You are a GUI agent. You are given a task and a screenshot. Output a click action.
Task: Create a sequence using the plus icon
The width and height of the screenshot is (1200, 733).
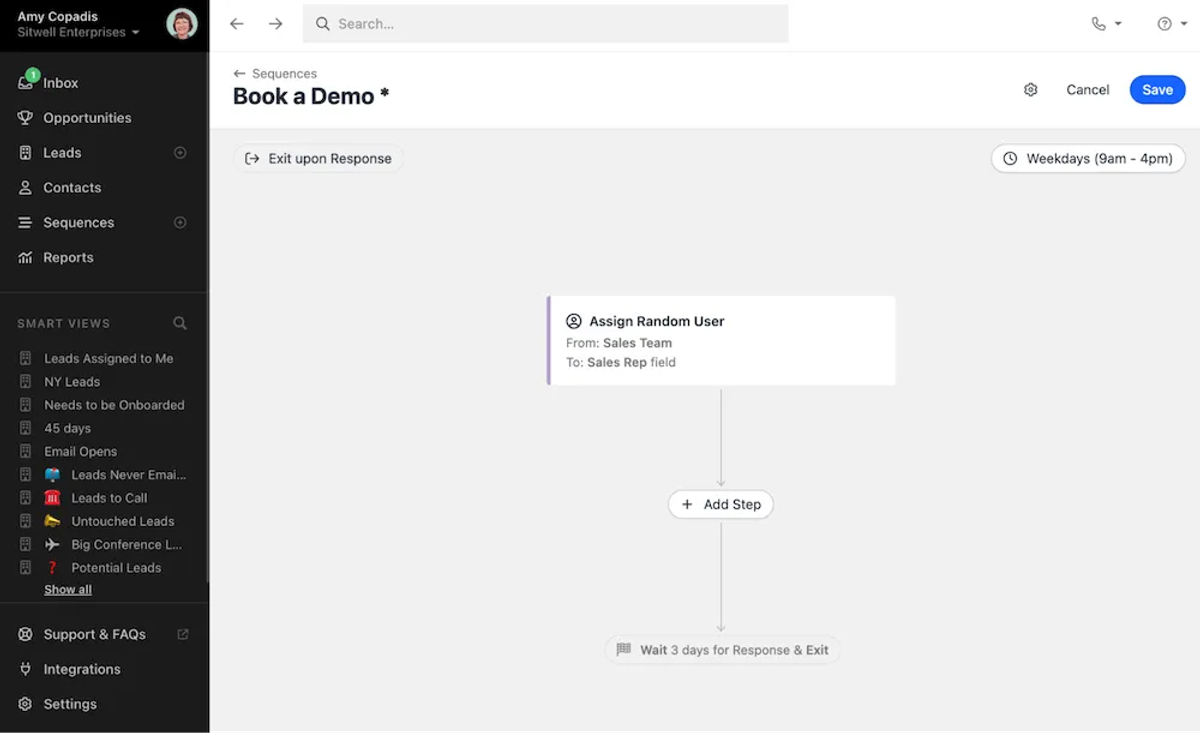point(180,223)
